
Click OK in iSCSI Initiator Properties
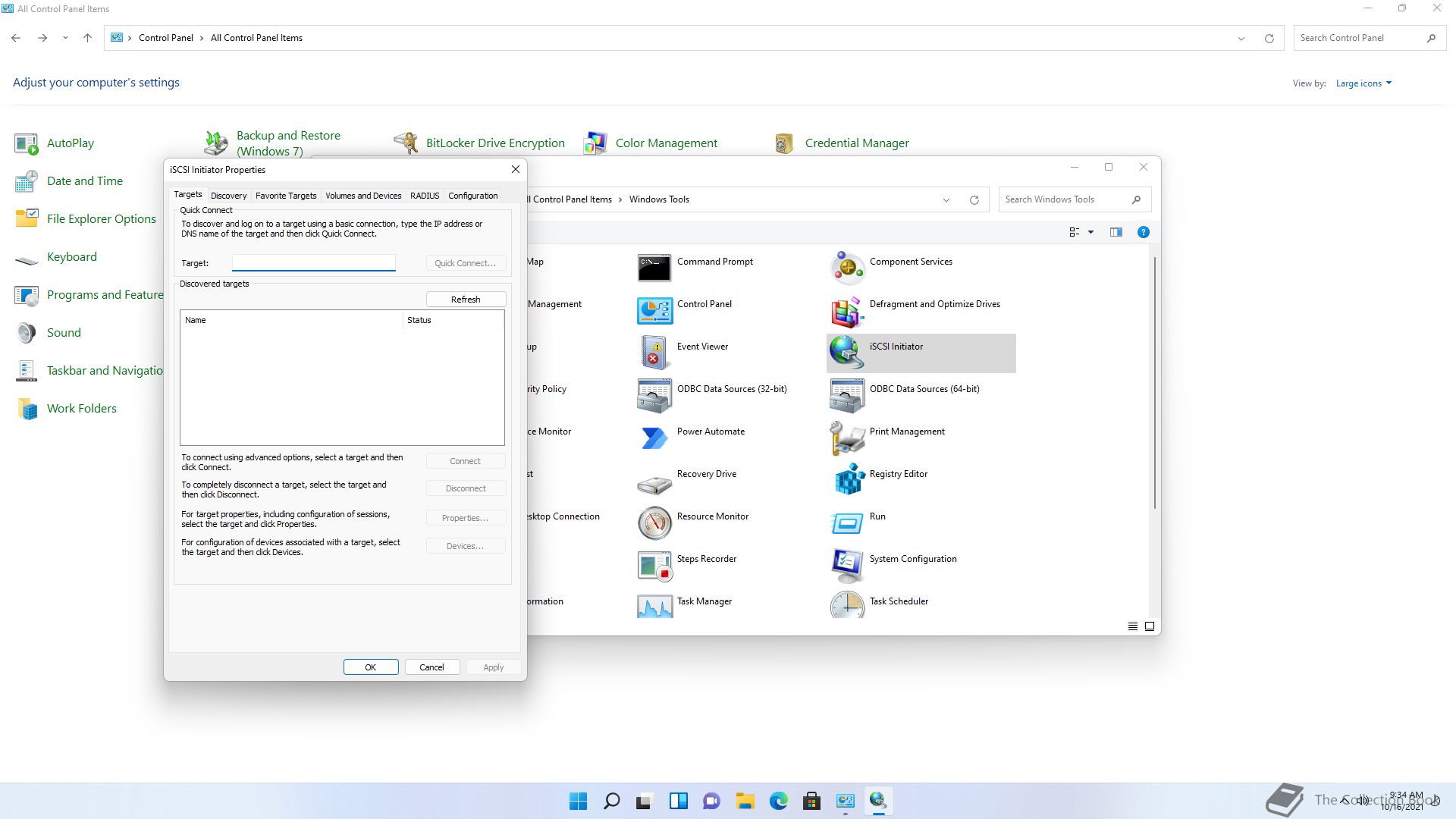click(371, 667)
